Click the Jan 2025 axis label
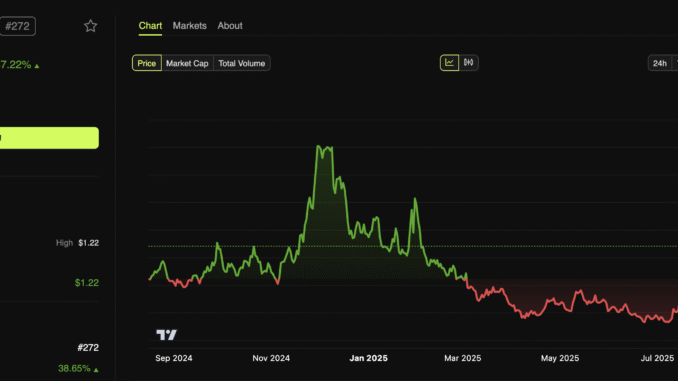Screen dimensions: 678x381 coord(368,358)
